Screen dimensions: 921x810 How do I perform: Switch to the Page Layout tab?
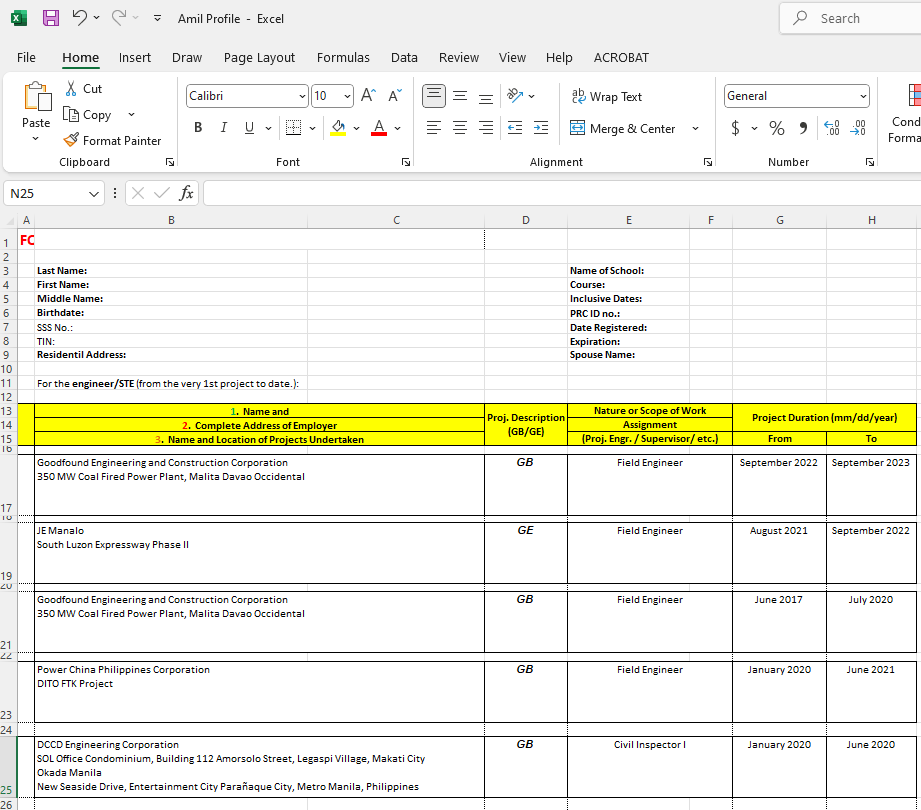pos(259,58)
